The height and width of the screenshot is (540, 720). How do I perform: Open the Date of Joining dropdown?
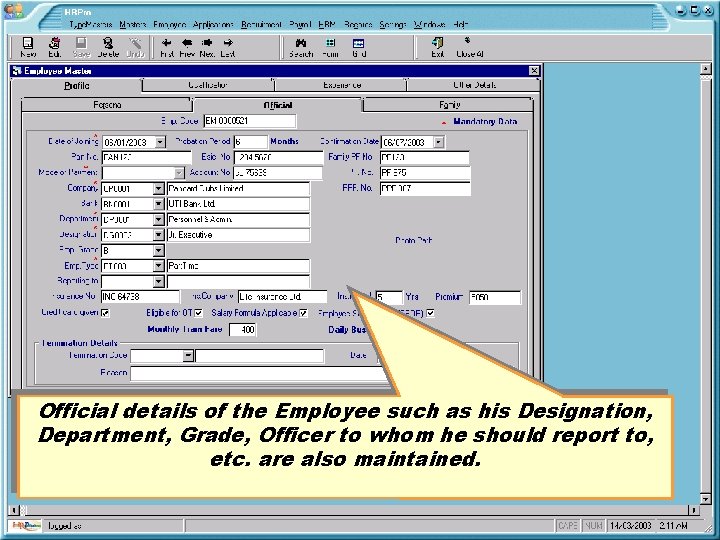click(160, 142)
